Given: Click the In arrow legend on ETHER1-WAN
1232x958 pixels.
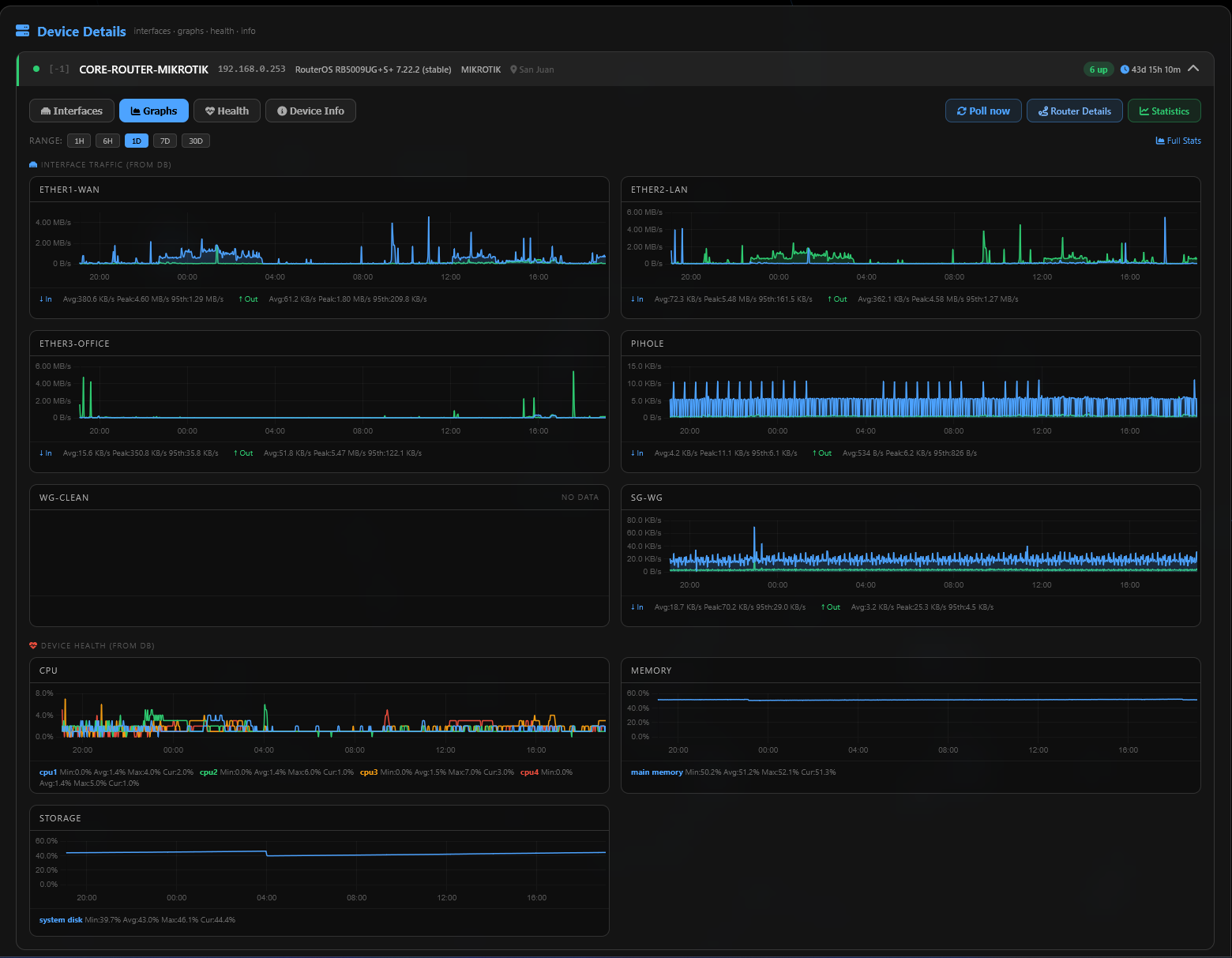Looking at the screenshot, I should [46, 299].
